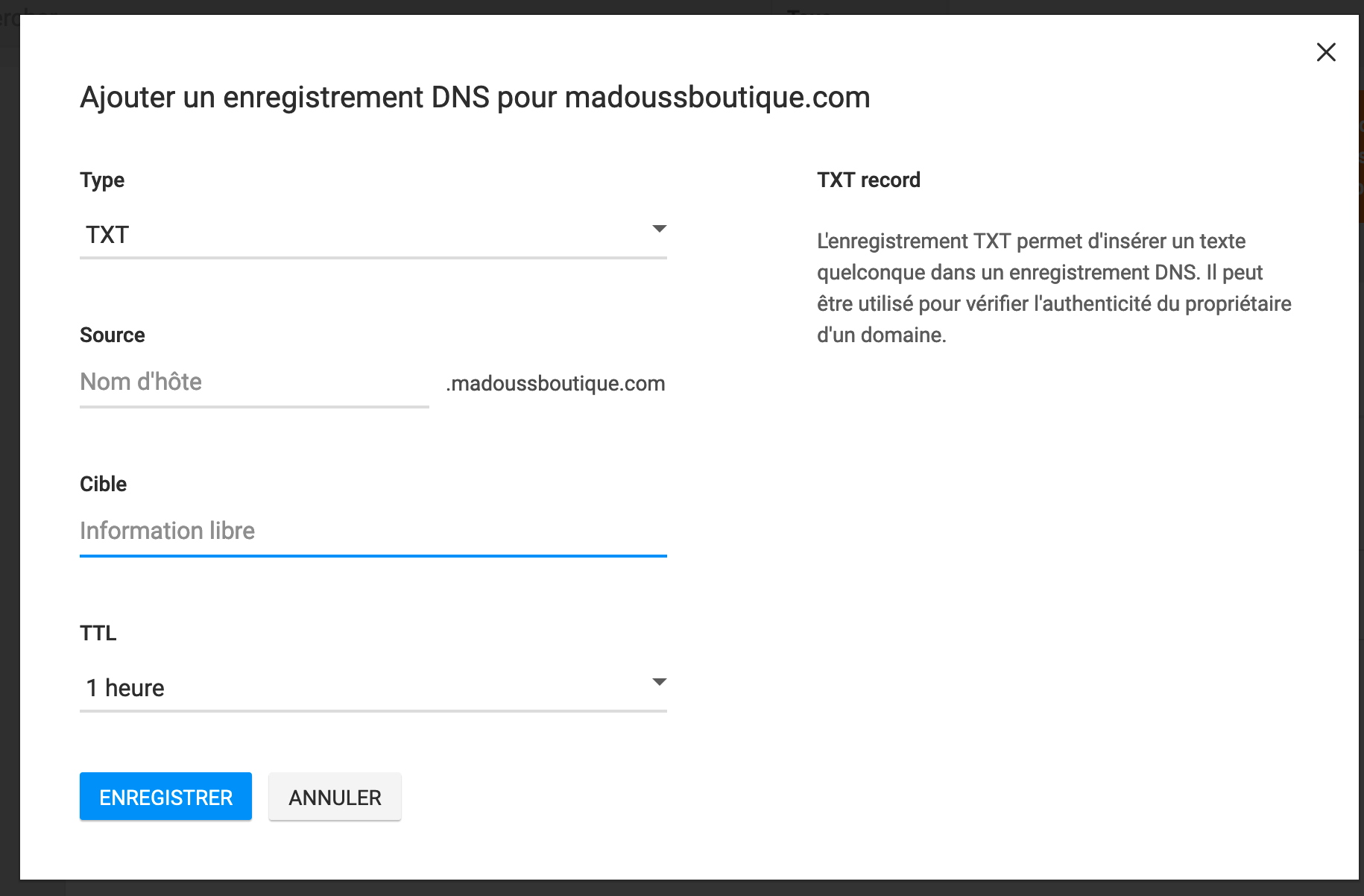The width and height of the screenshot is (1364, 896).
Task: Click the .madoussboutique.com domain suffix
Action: (555, 384)
